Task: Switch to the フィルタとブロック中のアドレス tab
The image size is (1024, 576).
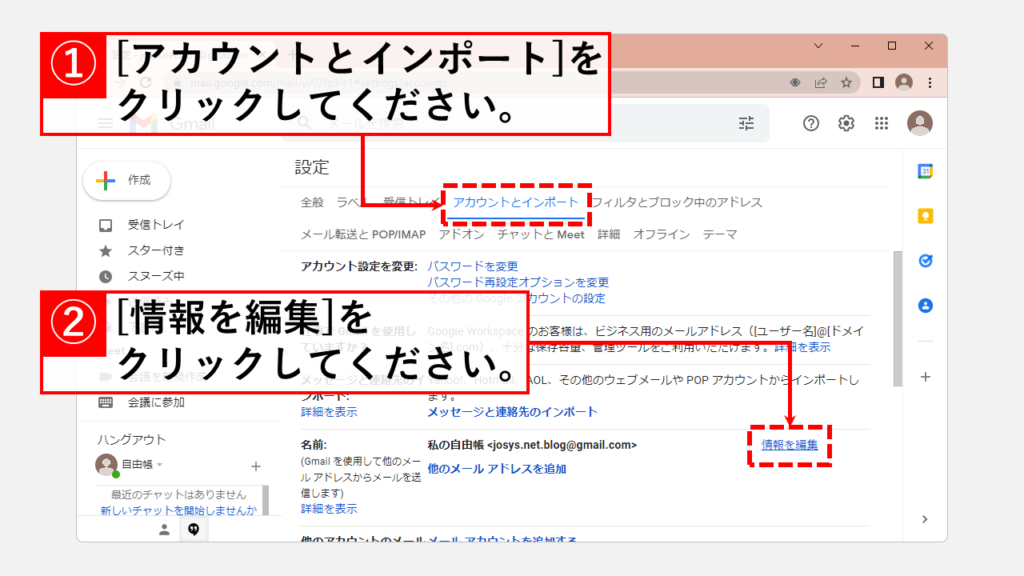Action: pyautogui.click(x=678, y=203)
